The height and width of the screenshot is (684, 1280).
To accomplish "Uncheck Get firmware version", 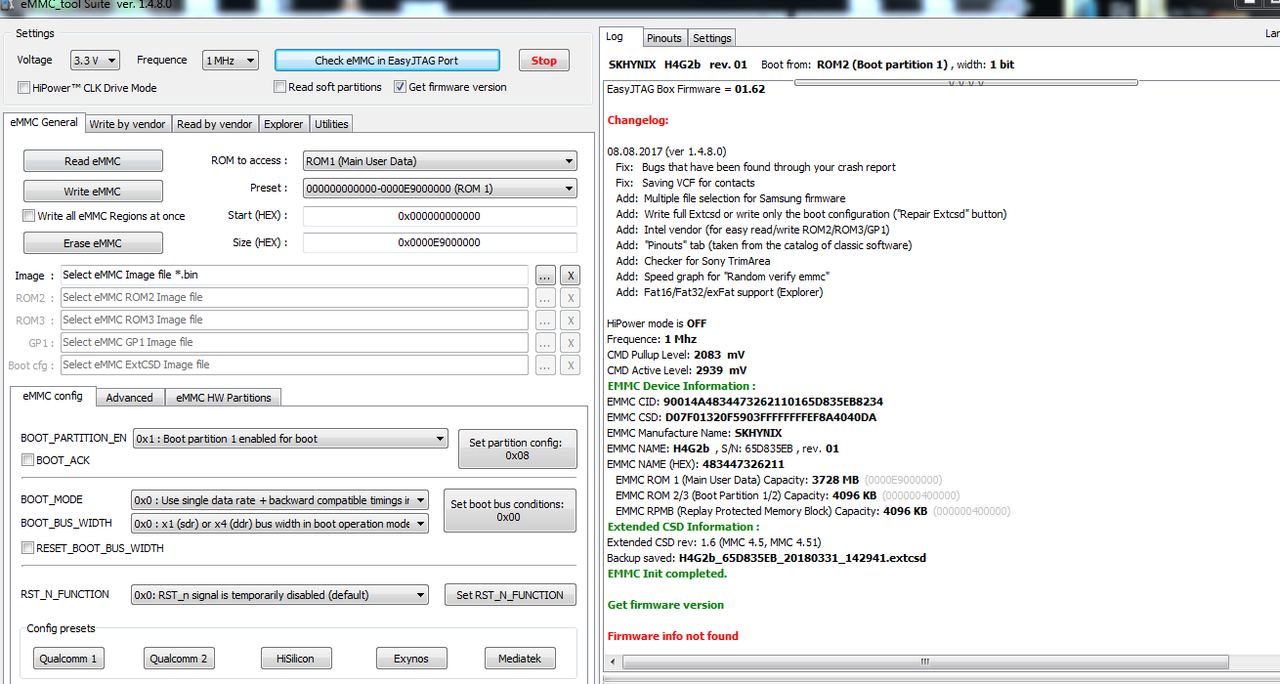I will coord(400,87).
